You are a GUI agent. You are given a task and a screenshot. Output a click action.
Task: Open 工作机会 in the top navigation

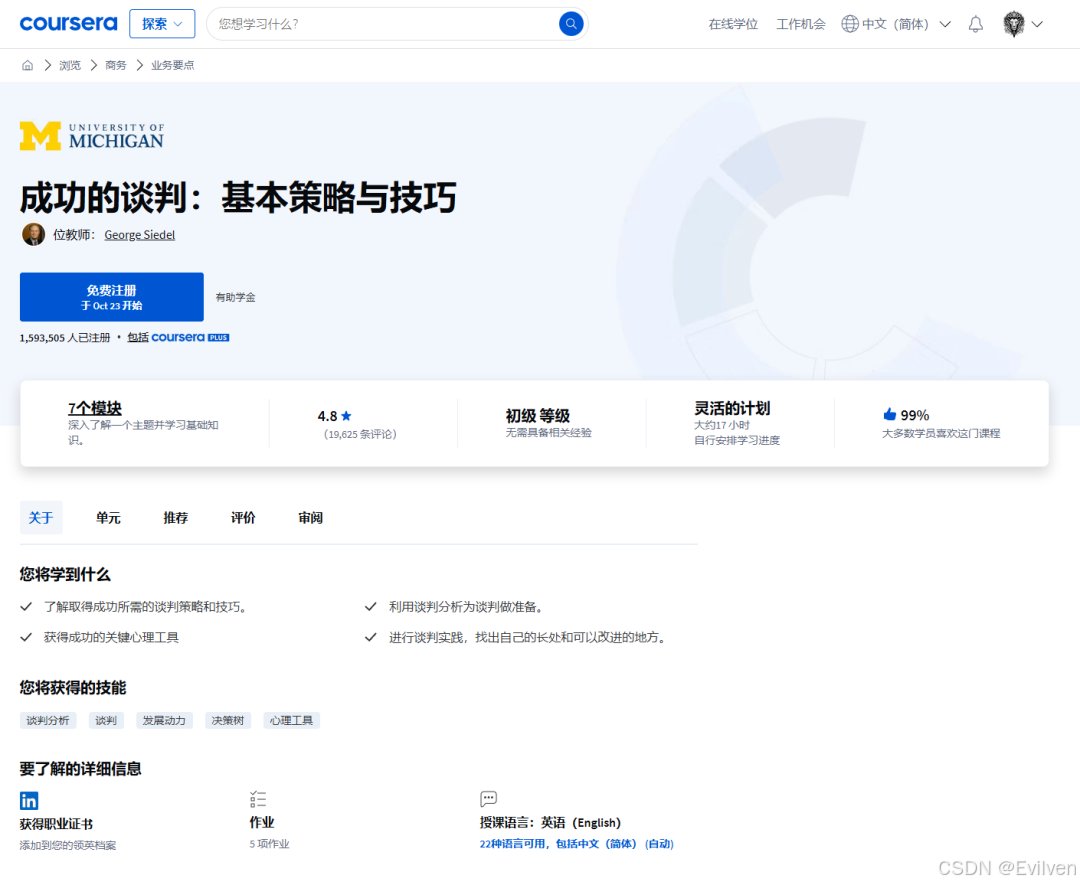pos(800,24)
